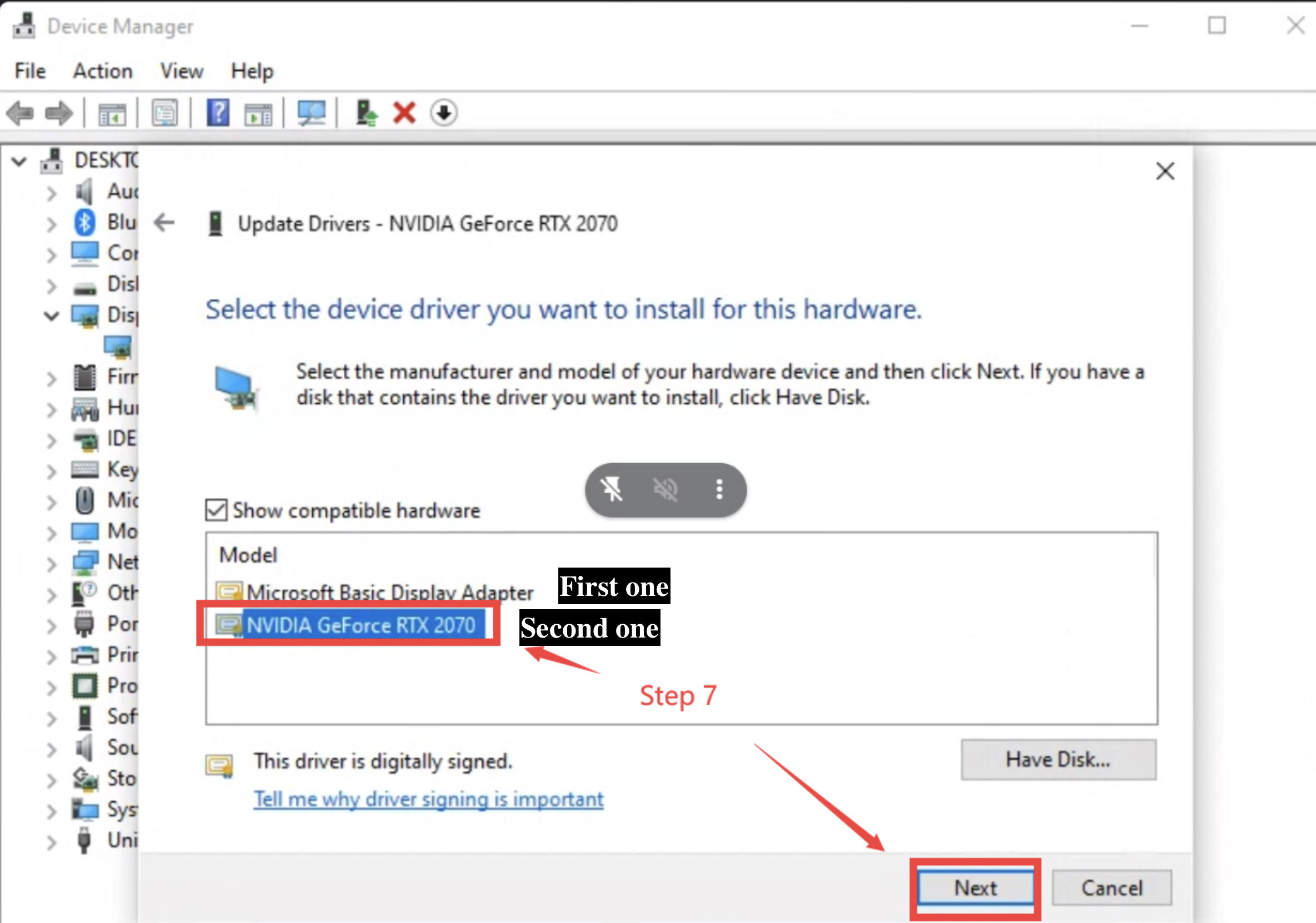This screenshot has height=923, width=1316.
Task: Expand the Computer category
Action: click(x=52, y=254)
